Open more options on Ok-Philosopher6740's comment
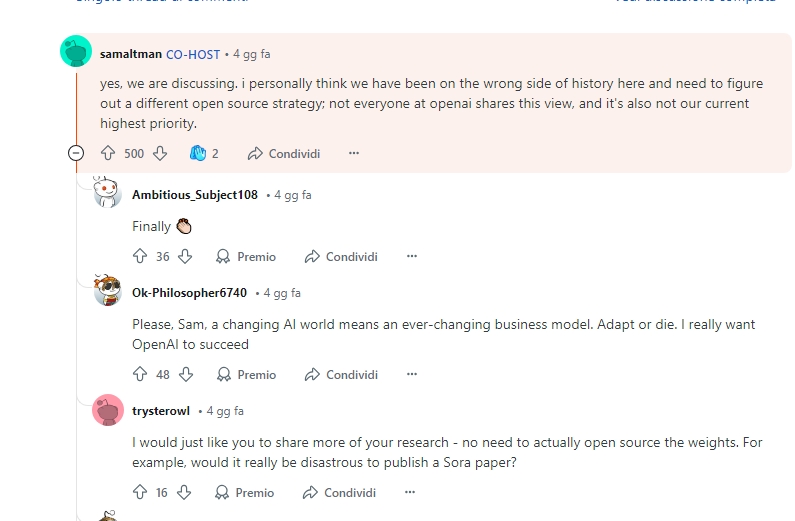The image size is (795, 521). (x=411, y=375)
